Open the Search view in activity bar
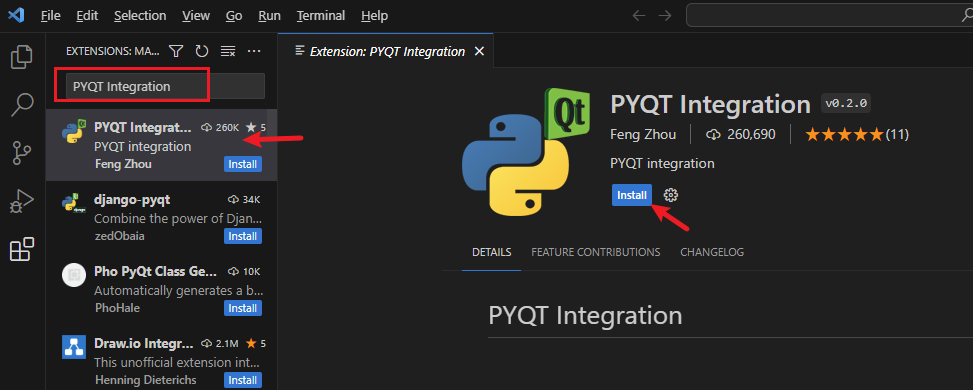 (22, 104)
